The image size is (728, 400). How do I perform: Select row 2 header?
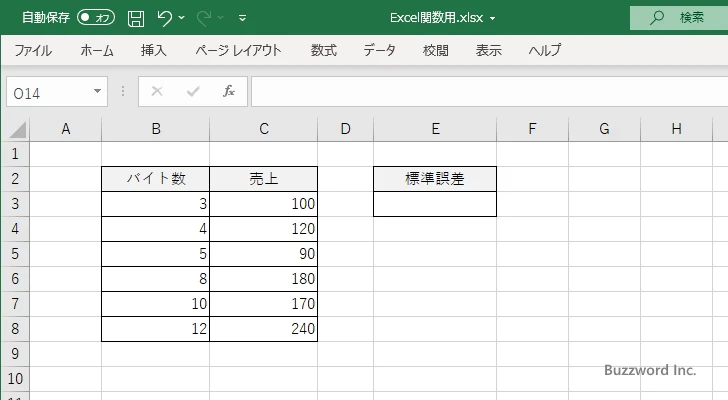[15, 179]
